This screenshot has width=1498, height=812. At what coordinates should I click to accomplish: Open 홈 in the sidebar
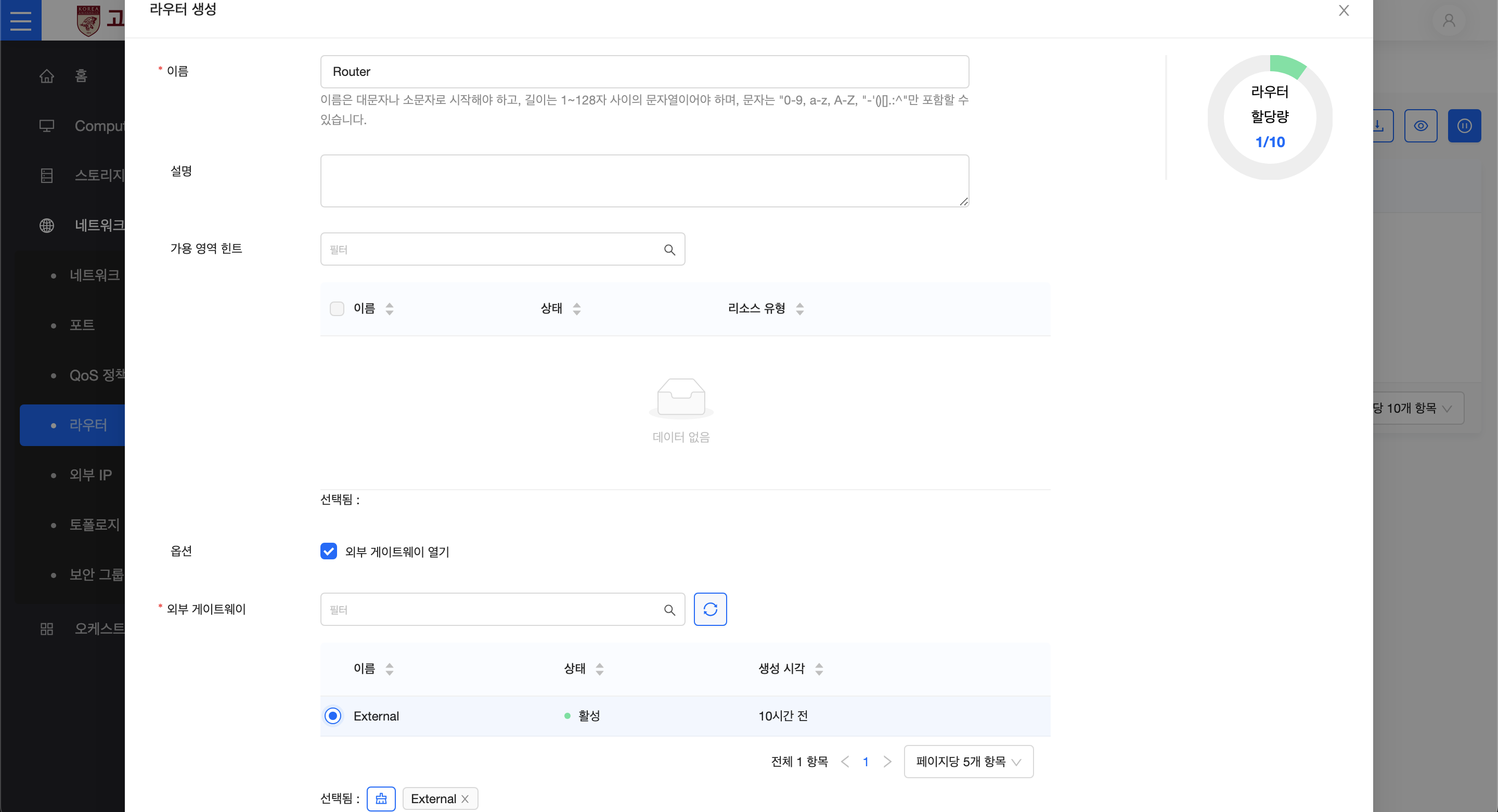click(x=81, y=76)
